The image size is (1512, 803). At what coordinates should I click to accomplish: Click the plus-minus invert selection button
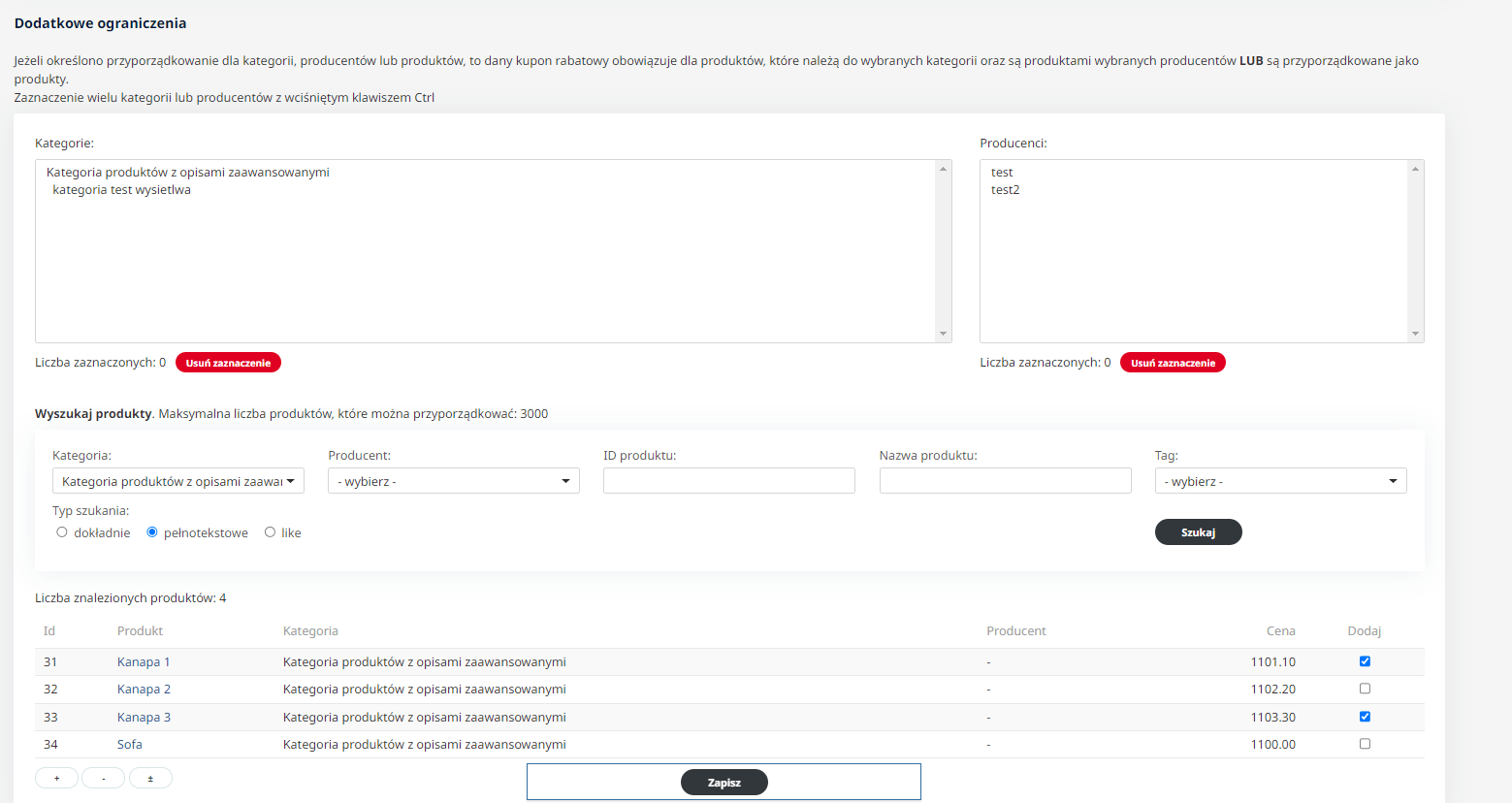[x=150, y=778]
